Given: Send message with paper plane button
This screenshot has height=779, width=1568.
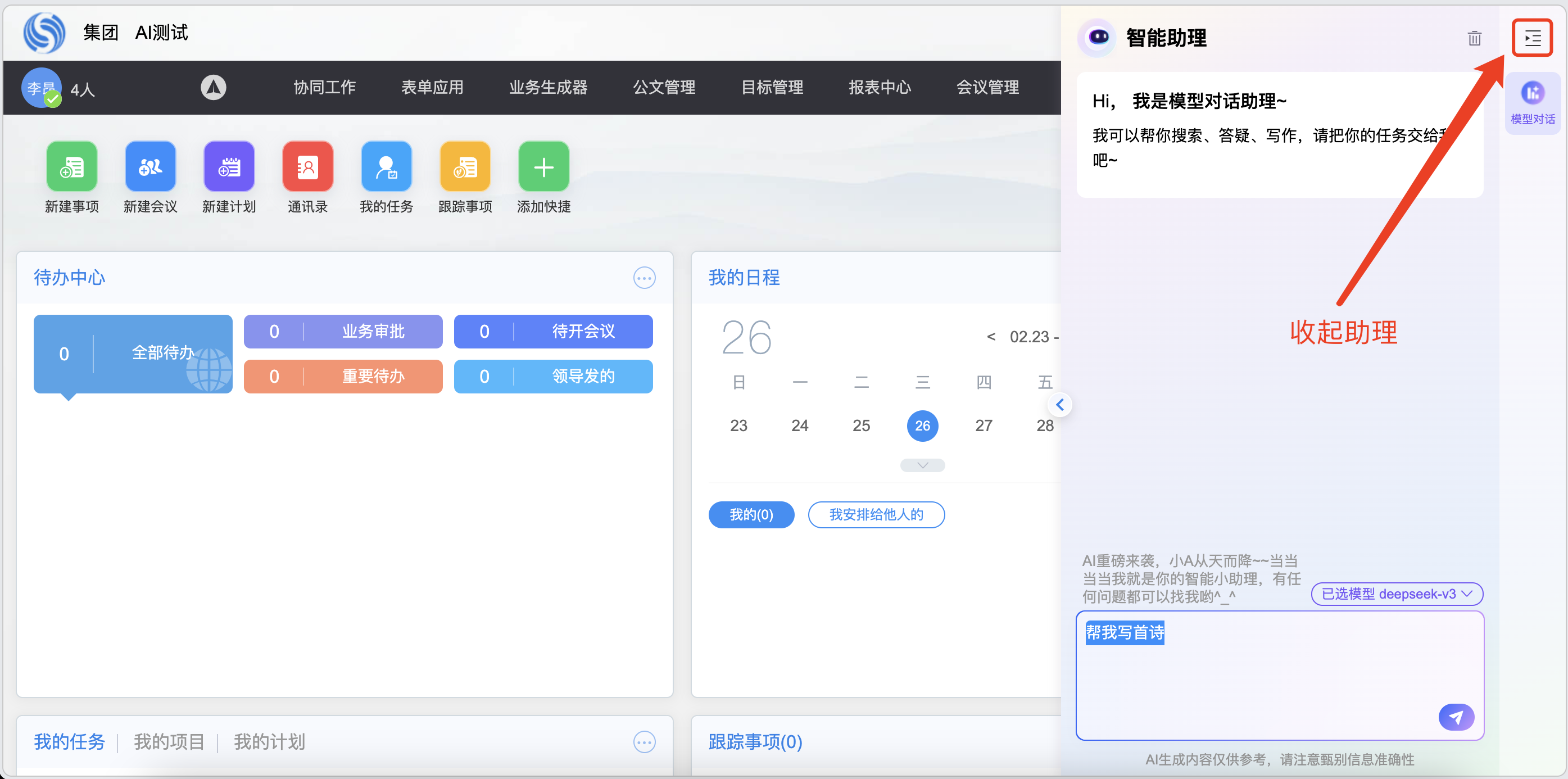Looking at the screenshot, I should point(1456,717).
